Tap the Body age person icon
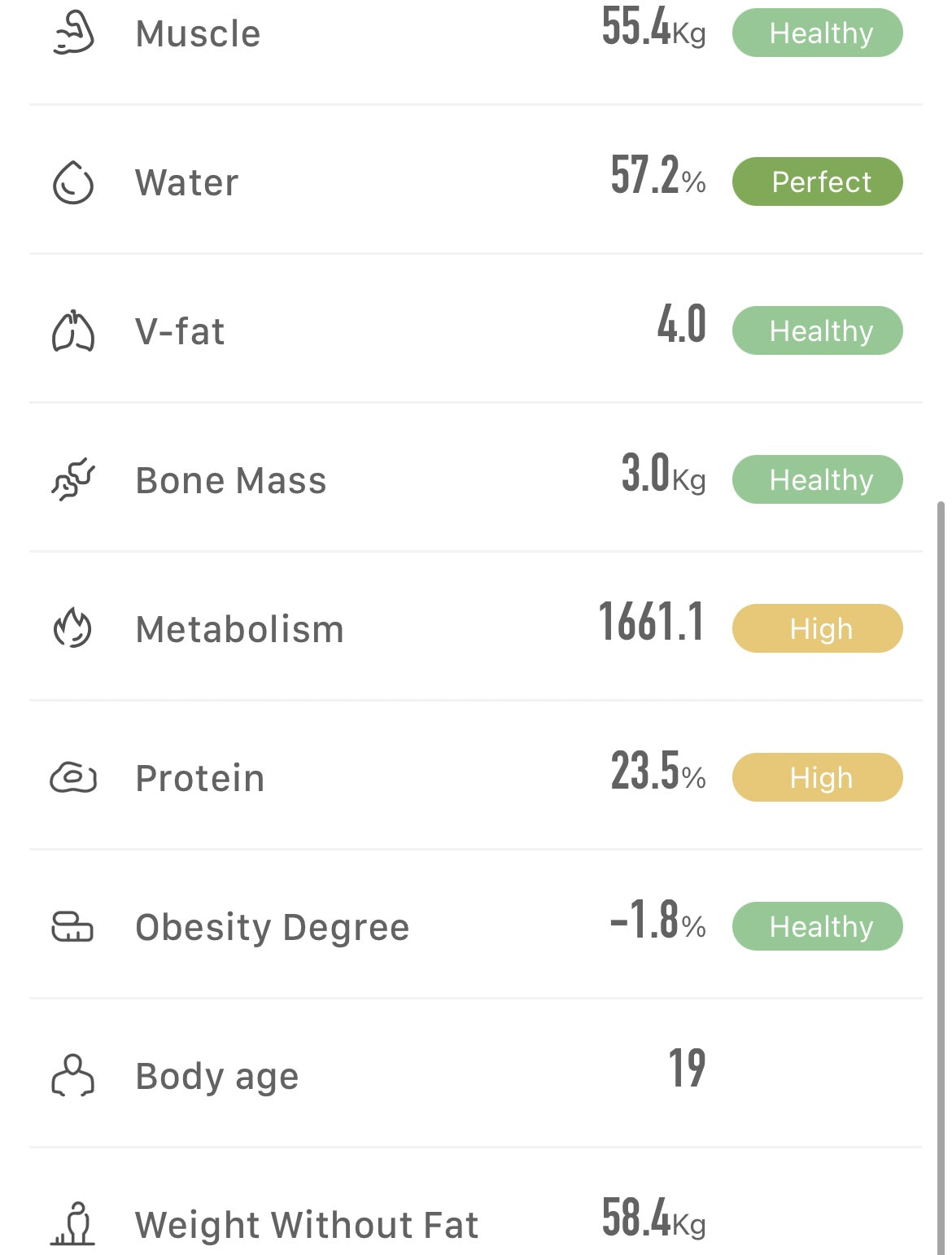The width and height of the screenshot is (952, 1255). [73, 1075]
